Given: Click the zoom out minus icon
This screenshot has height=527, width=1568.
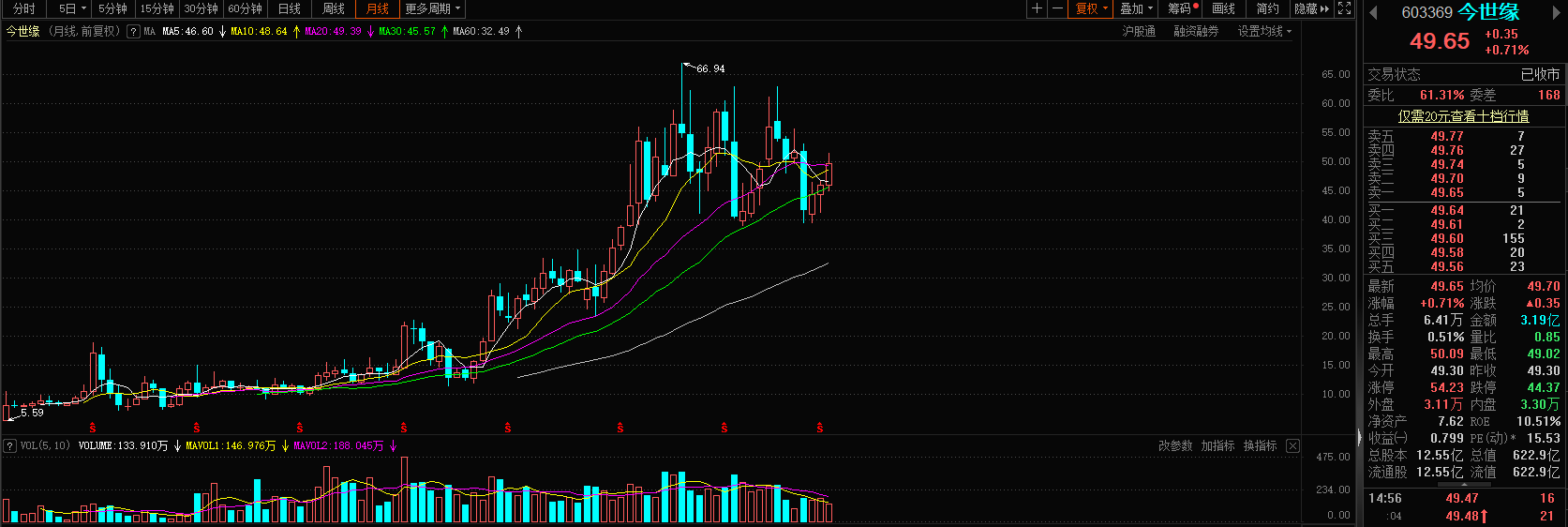Looking at the screenshot, I should 1057,8.
